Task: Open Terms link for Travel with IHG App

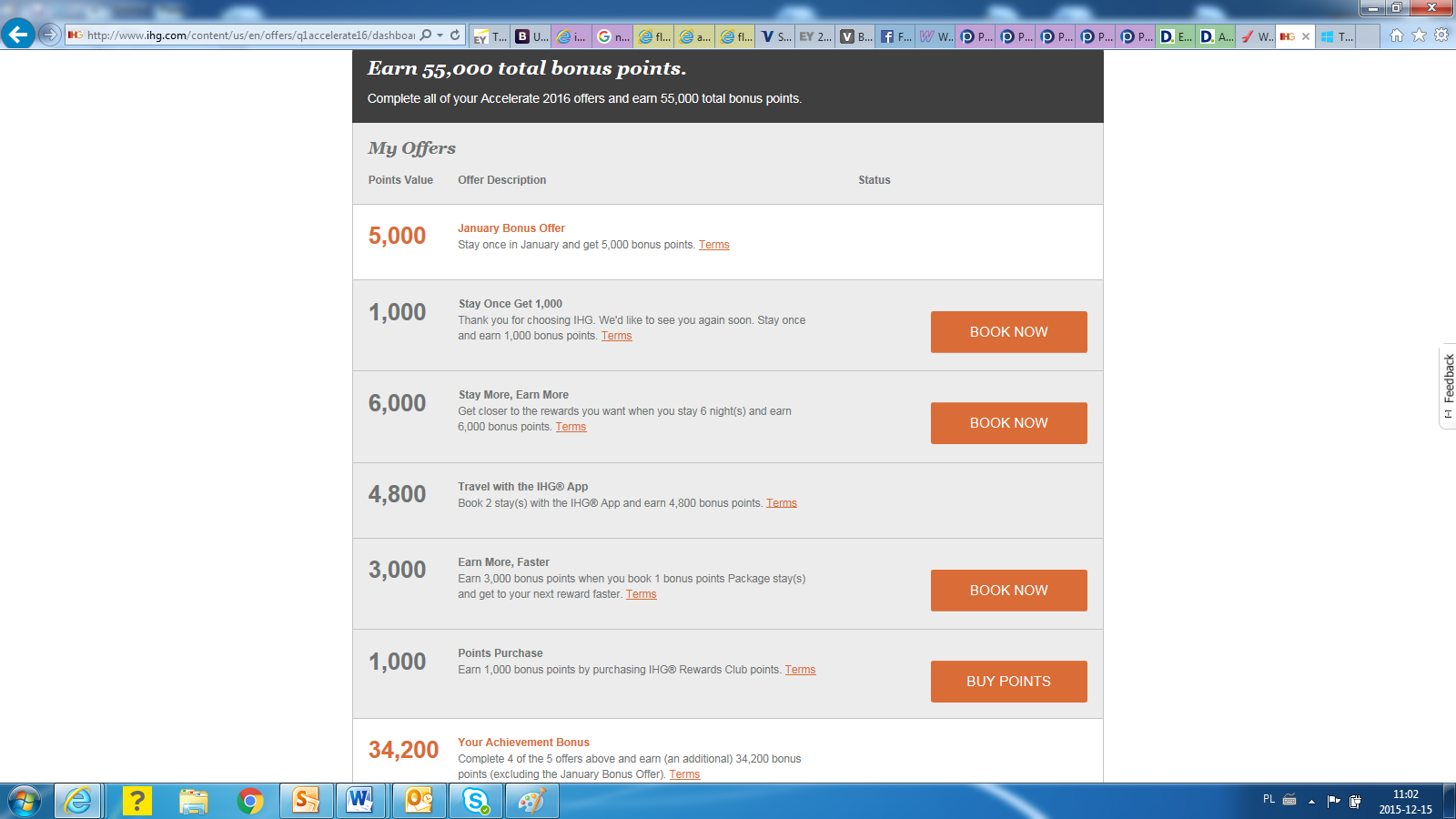Action: pyautogui.click(x=781, y=503)
